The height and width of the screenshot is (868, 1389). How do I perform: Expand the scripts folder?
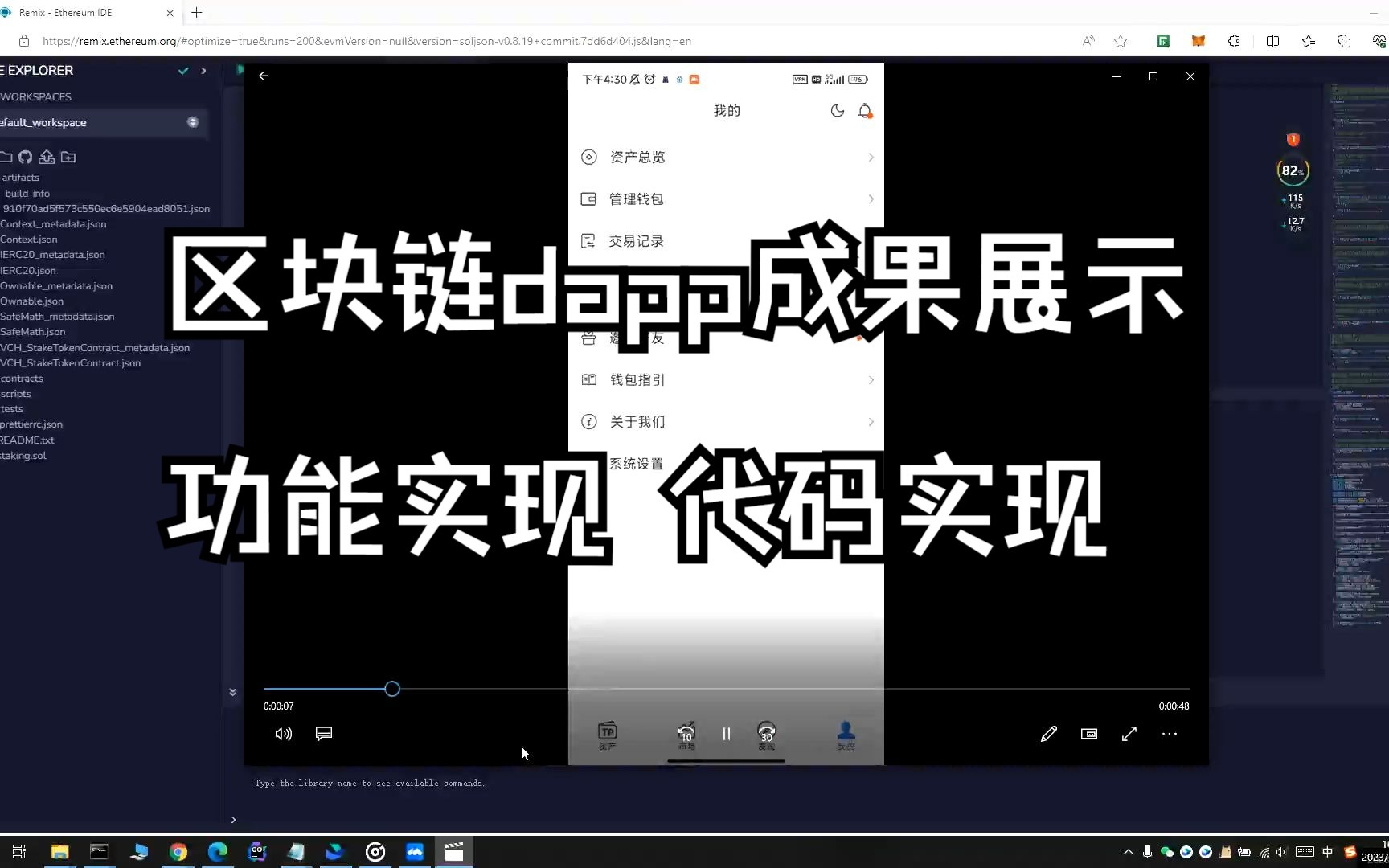[x=15, y=394]
